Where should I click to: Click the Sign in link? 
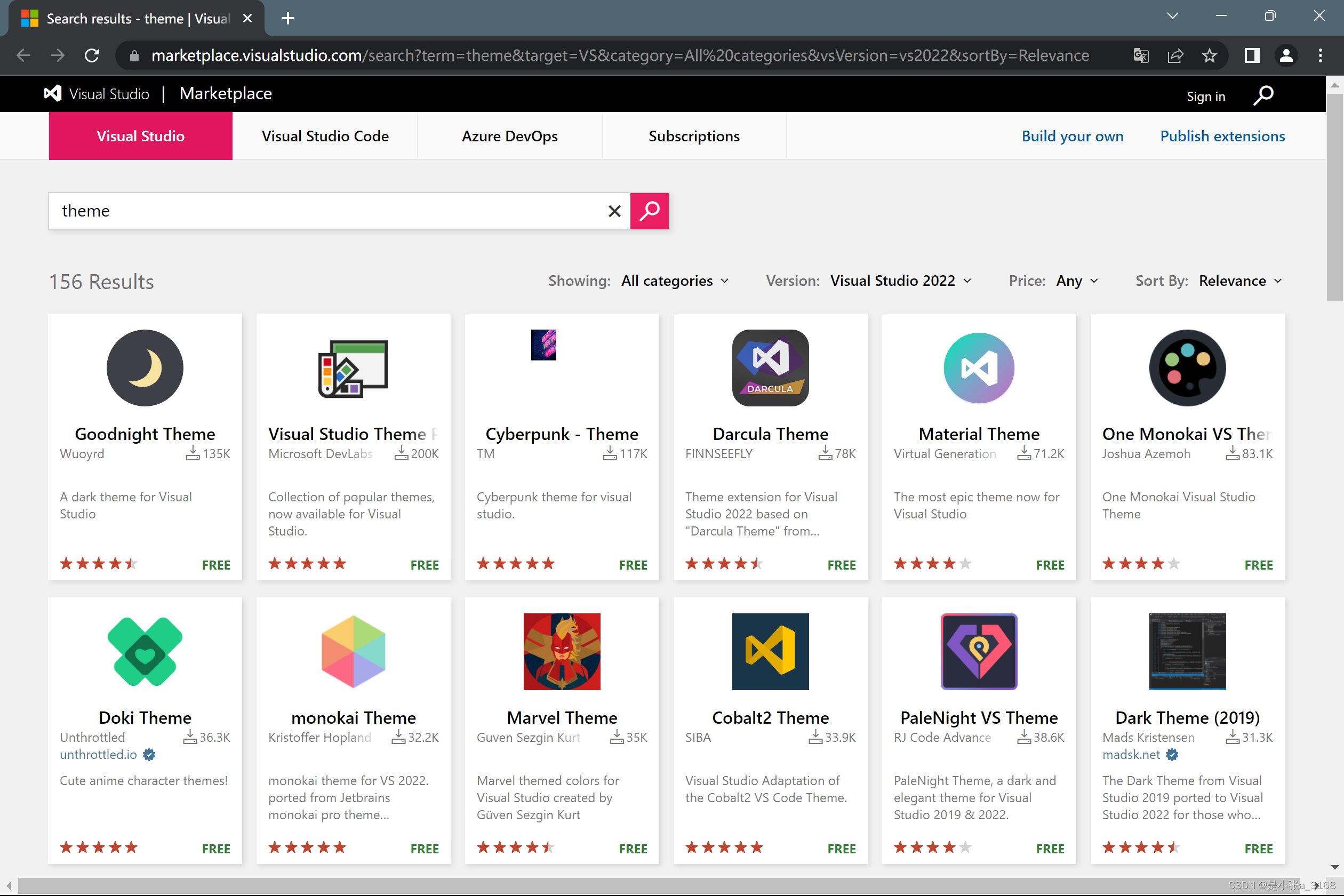(1205, 96)
